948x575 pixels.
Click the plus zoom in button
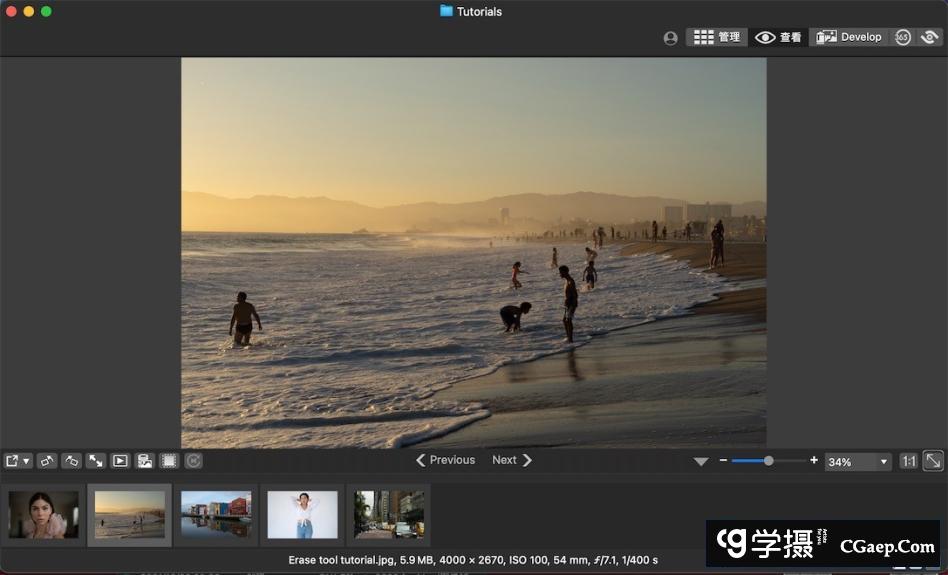(814, 460)
